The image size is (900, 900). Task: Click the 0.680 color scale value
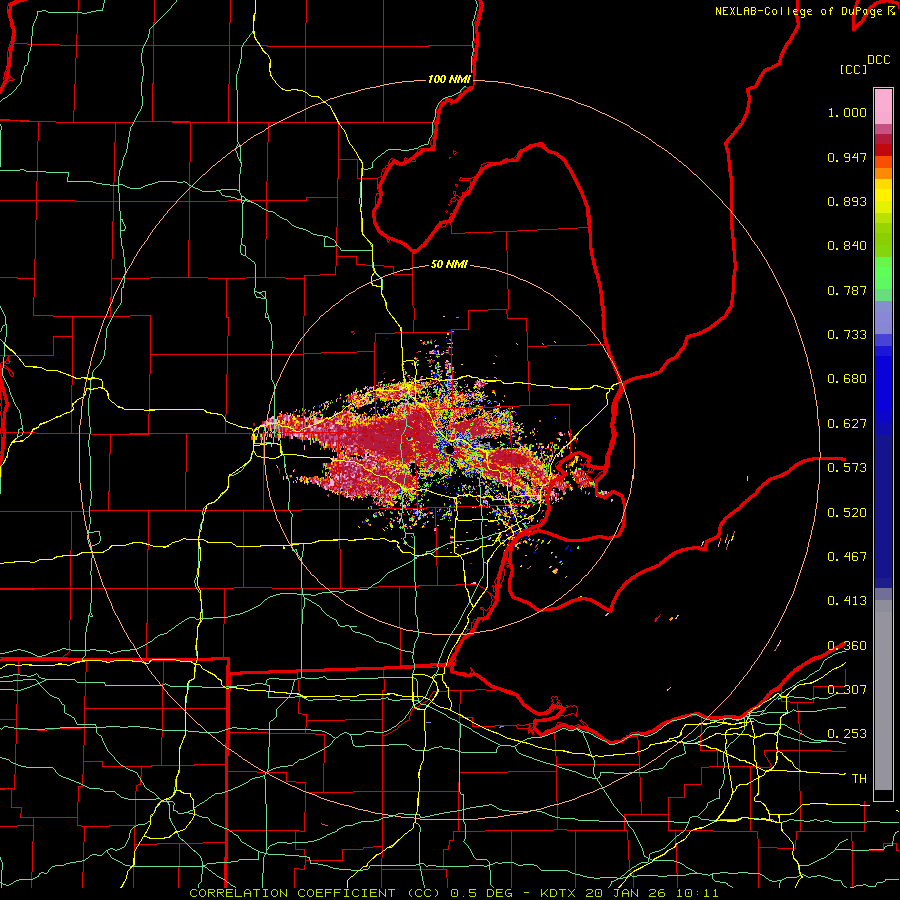coord(847,379)
